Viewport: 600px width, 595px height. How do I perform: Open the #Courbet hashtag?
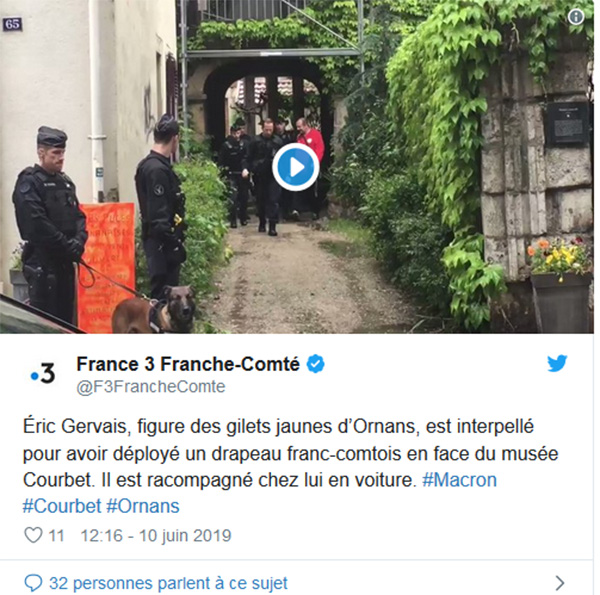62,506
